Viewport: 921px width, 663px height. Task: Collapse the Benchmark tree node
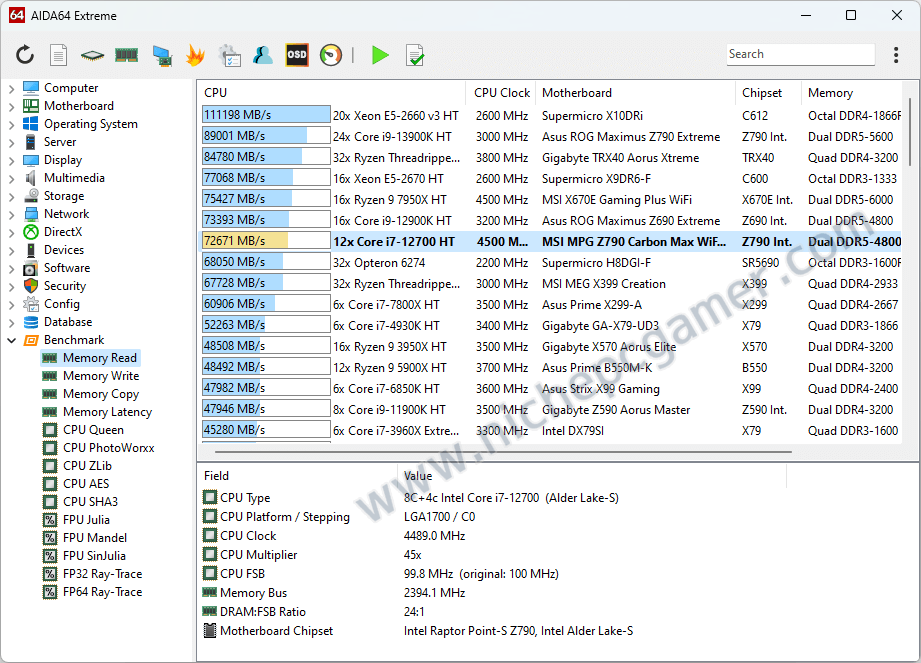tap(11, 341)
